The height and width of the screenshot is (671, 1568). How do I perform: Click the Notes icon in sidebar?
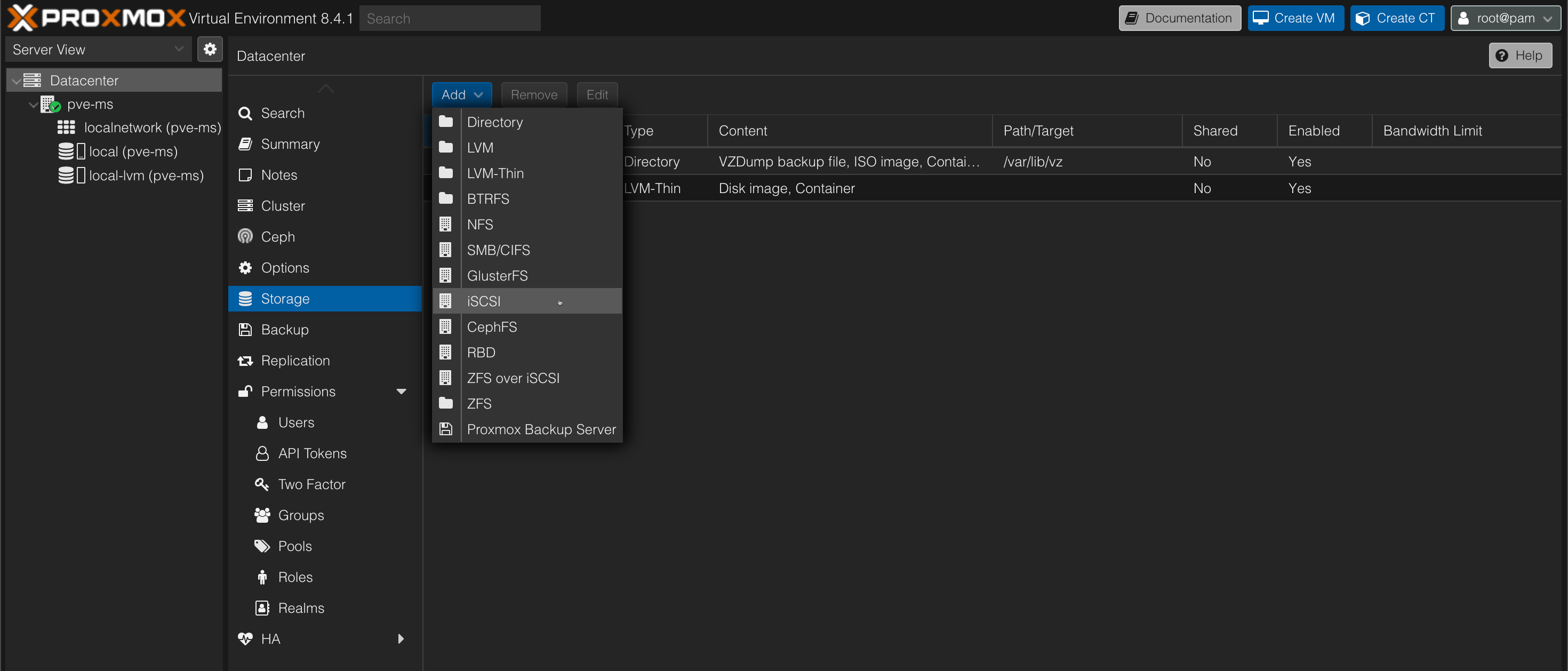245,175
